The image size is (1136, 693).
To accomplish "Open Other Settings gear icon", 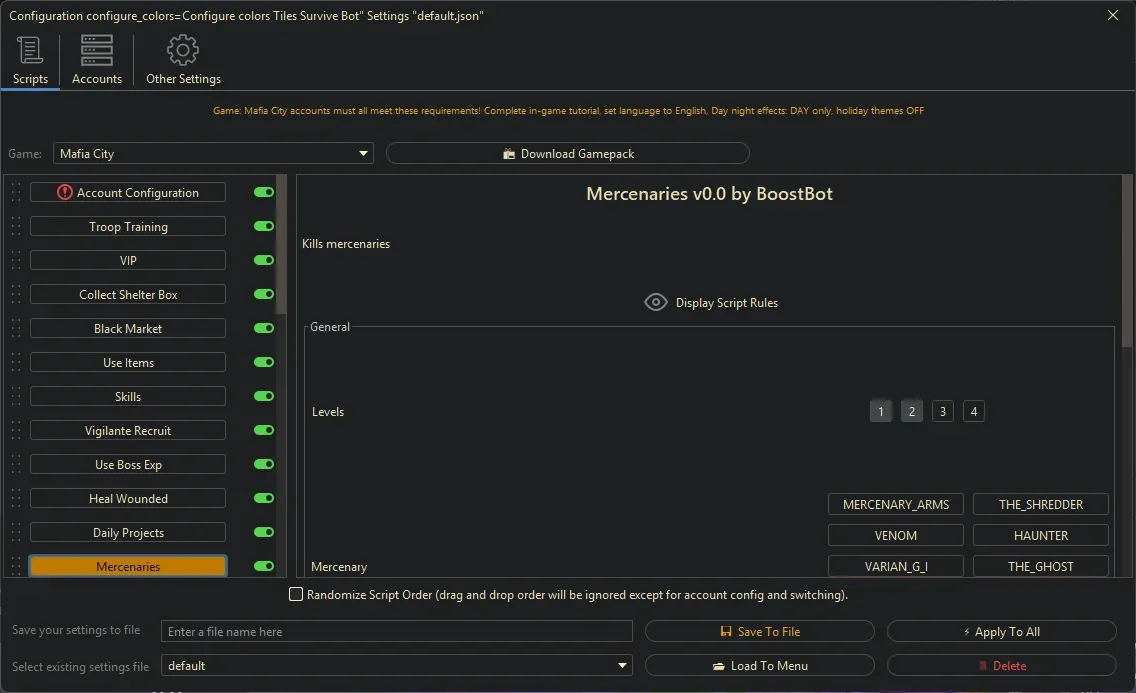I will 183,49.
